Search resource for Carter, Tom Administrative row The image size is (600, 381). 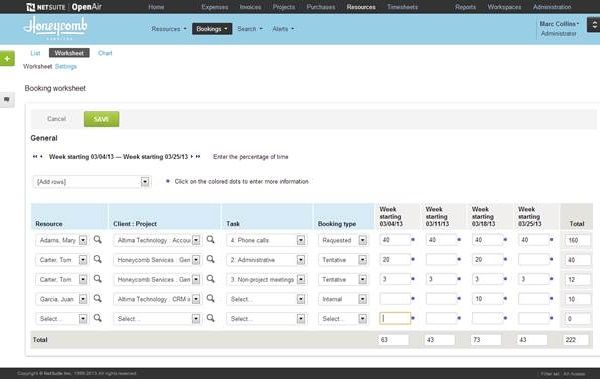tap(98, 259)
